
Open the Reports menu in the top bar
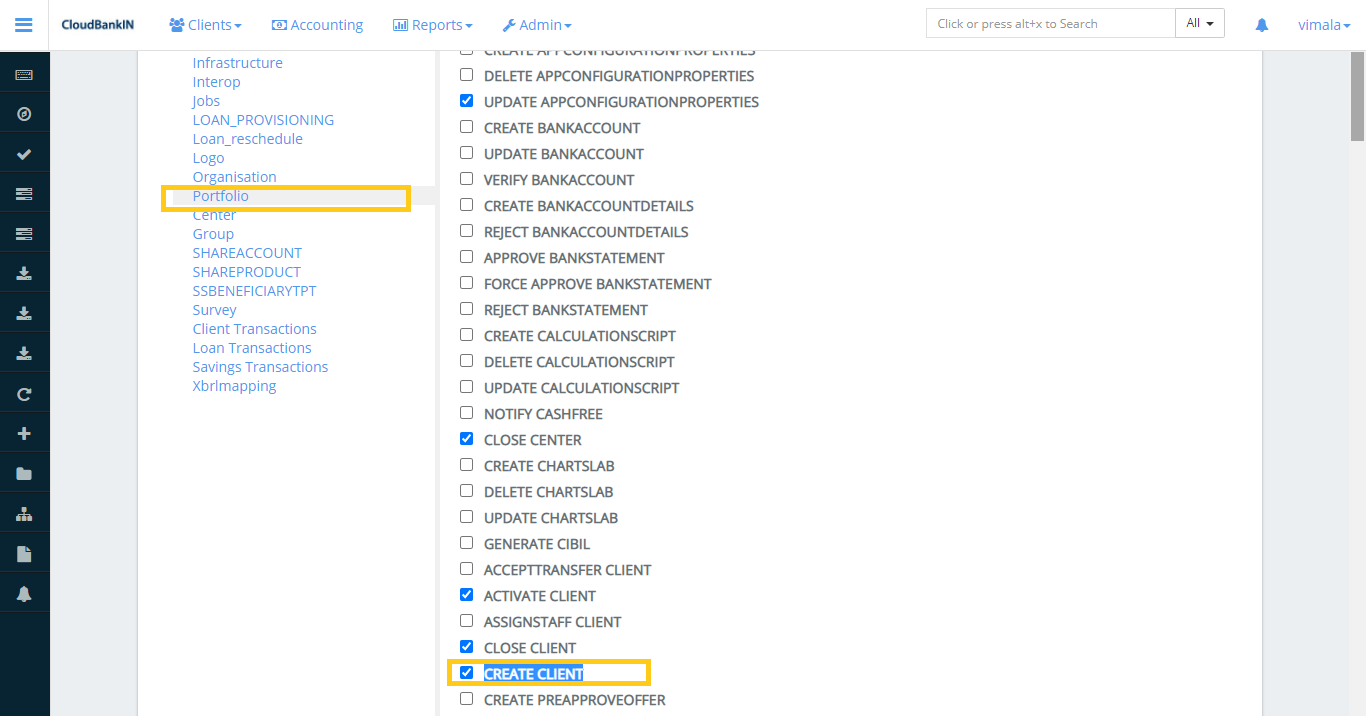(432, 24)
